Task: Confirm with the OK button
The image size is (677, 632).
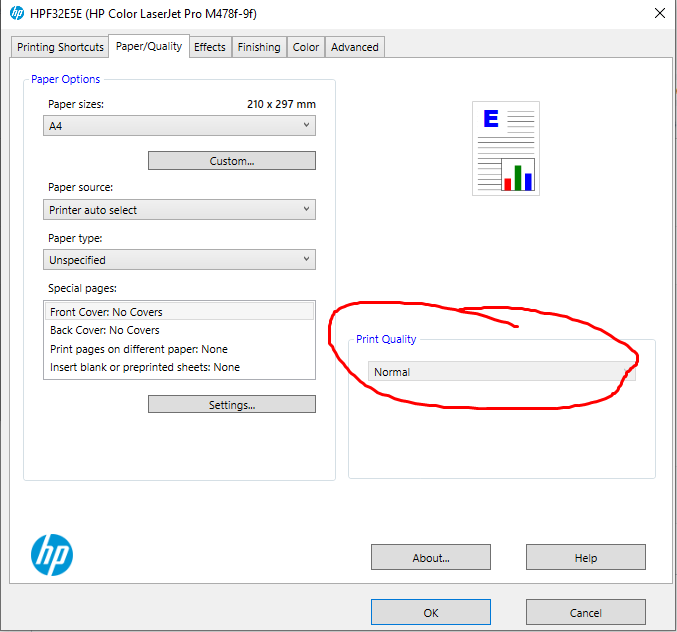Action: (430, 612)
